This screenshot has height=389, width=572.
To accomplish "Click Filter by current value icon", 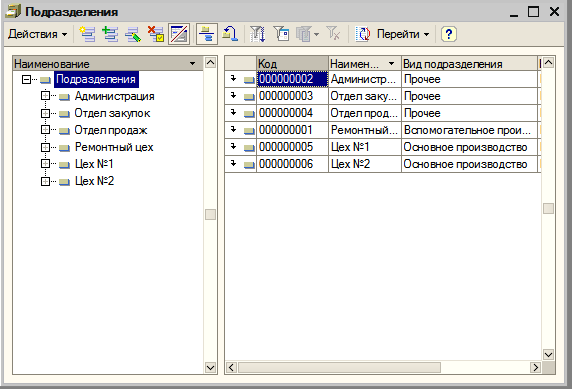I will (x=281, y=34).
